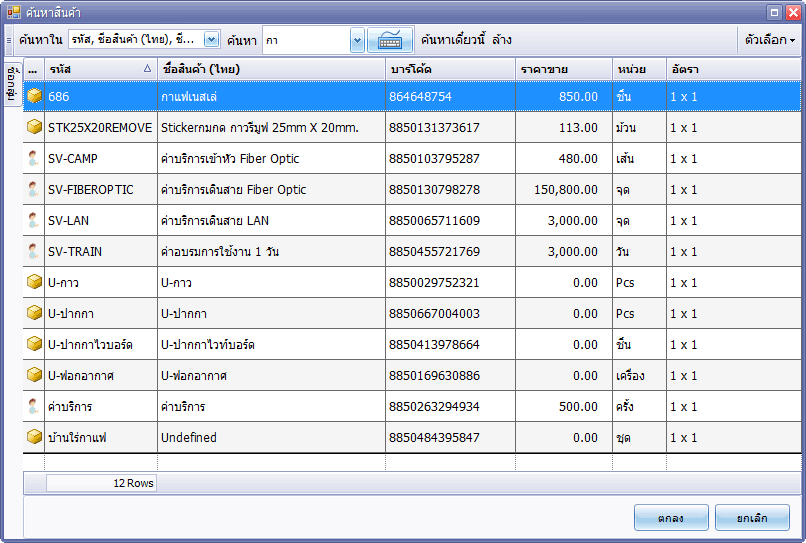
Task: Click the box icon beside STK25X20REMOVE
Action: (34, 127)
